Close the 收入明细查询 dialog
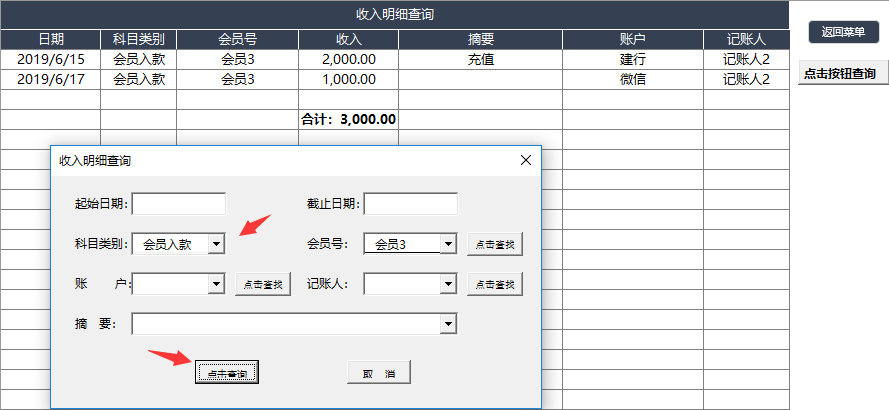This screenshot has width=889, height=410. click(x=526, y=160)
